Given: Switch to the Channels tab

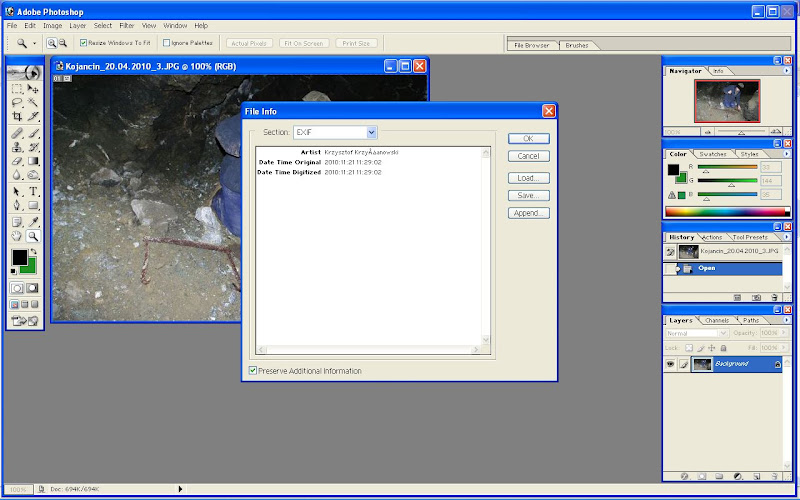Looking at the screenshot, I should click(x=717, y=320).
